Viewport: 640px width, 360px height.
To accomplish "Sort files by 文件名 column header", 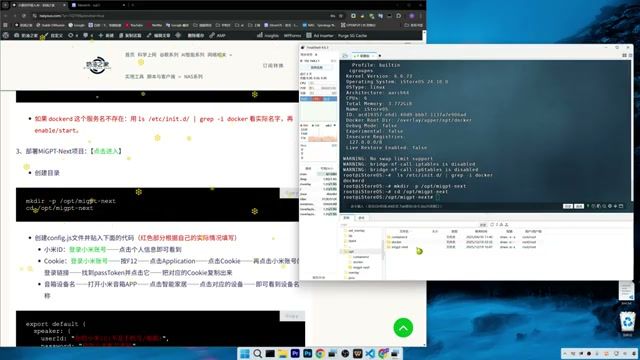I will (404, 231).
